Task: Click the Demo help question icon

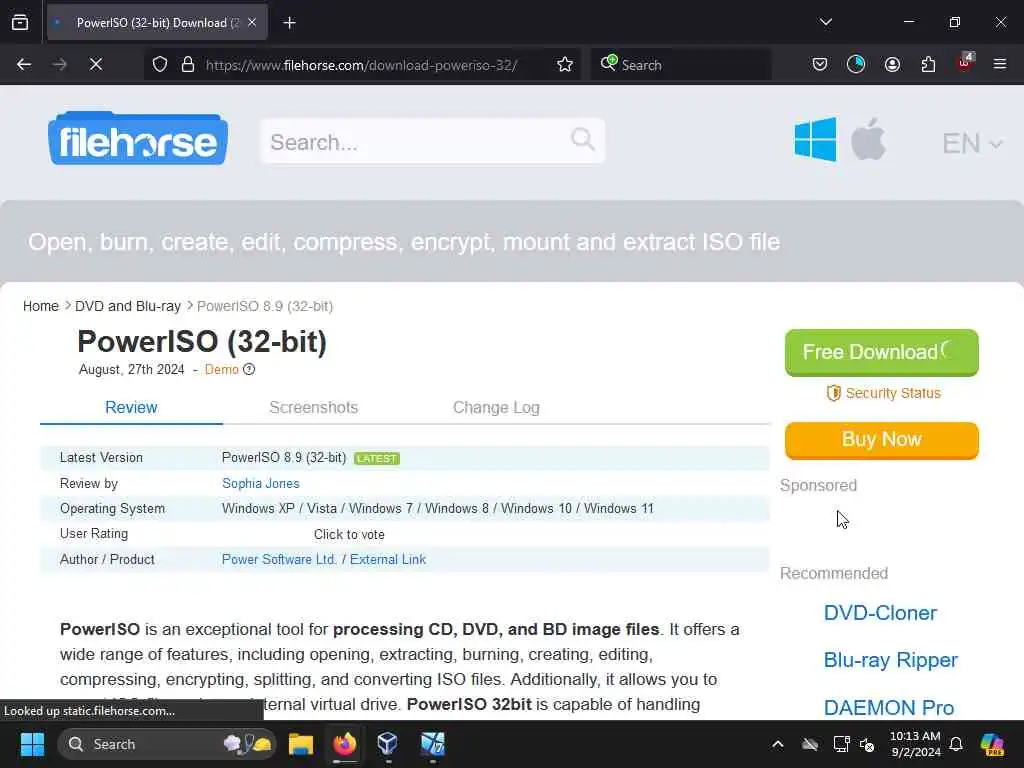Action: click(x=249, y=370)
